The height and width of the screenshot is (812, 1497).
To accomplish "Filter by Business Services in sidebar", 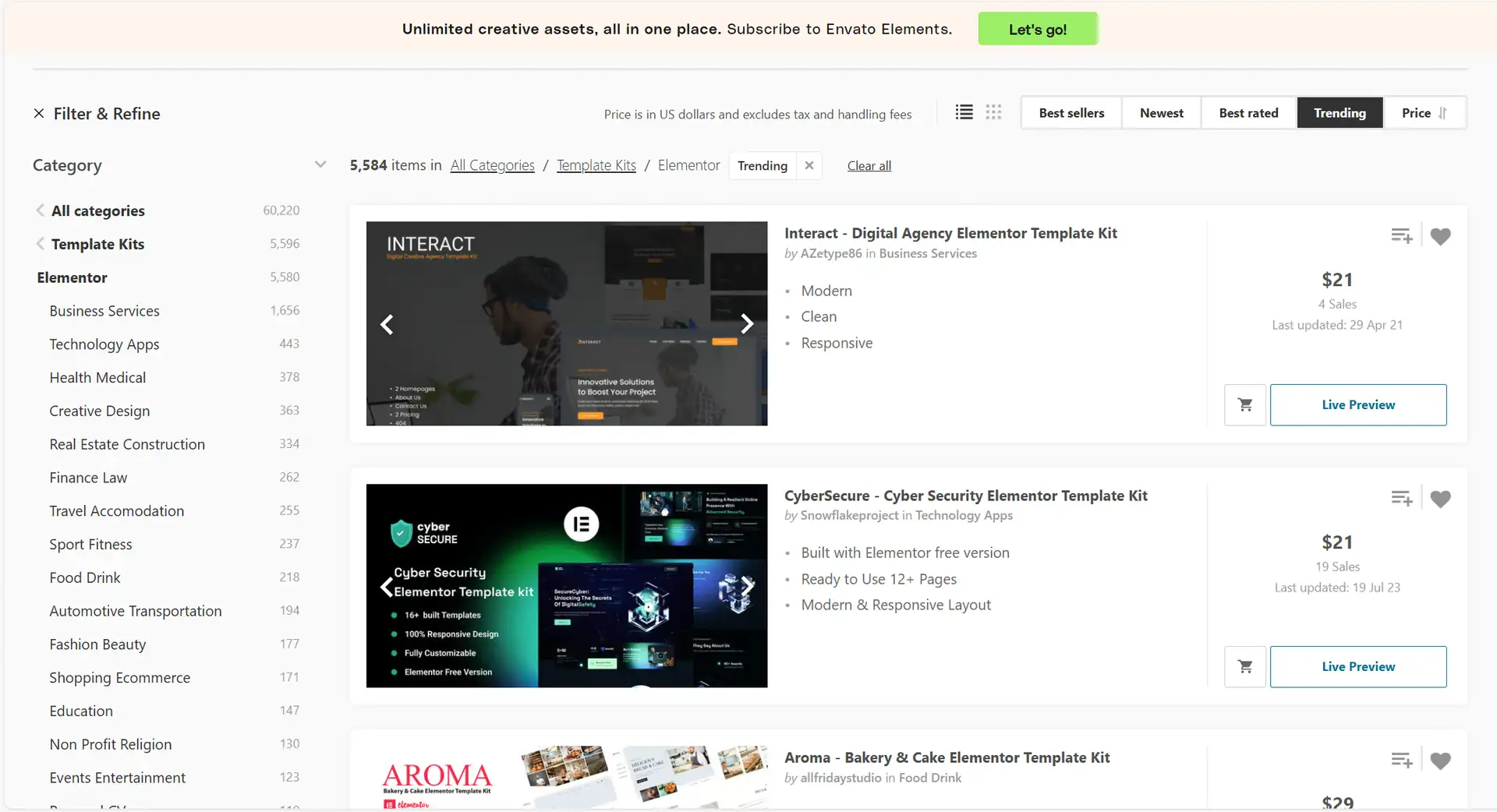I will pyautogui.click(x=104, y=311).
